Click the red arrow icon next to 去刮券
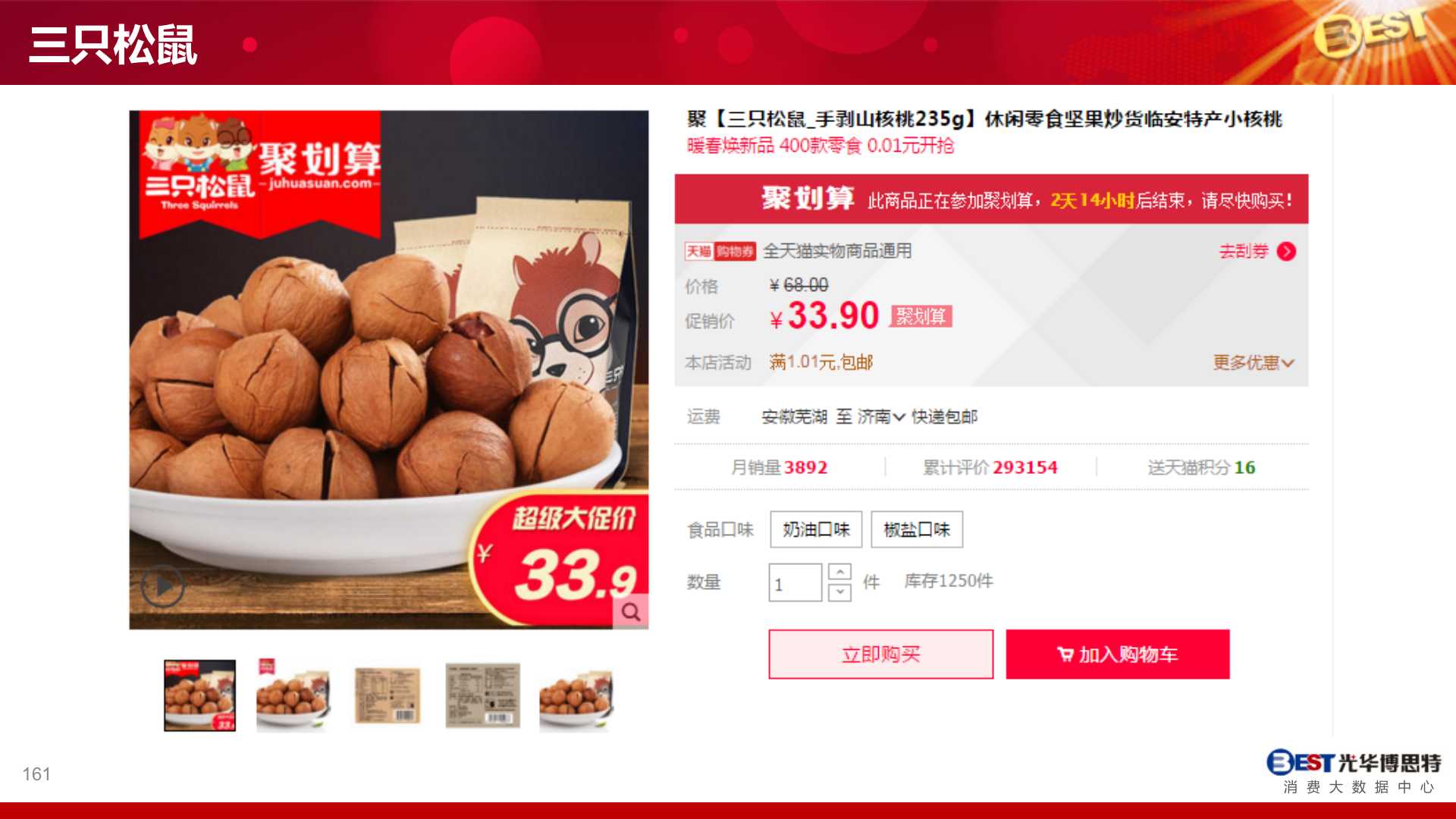 coord(1286,251)
